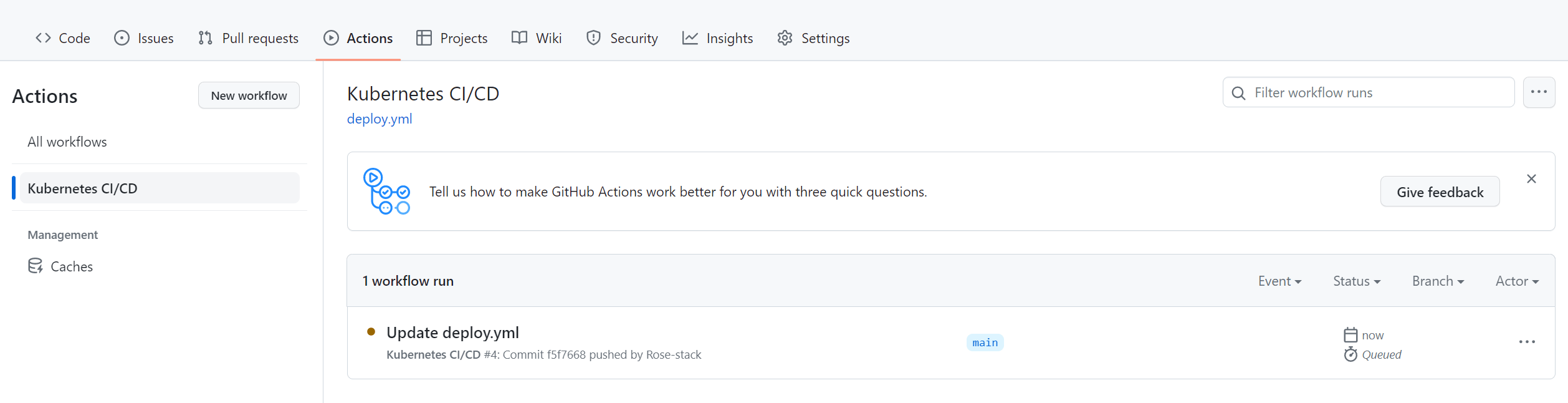The width and height of the screenshot is (1568, 403).
Task: Click the Wiki book icon
Action: pyautogui.click(x=519, y=37)
